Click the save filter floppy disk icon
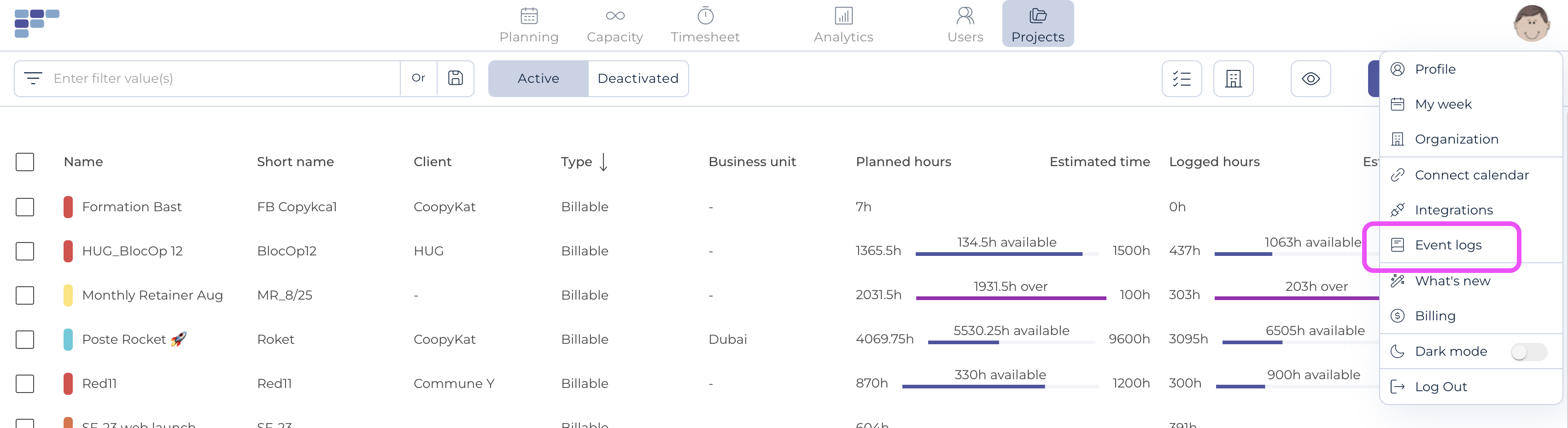The image size is (1568, 428). [455, 78]
